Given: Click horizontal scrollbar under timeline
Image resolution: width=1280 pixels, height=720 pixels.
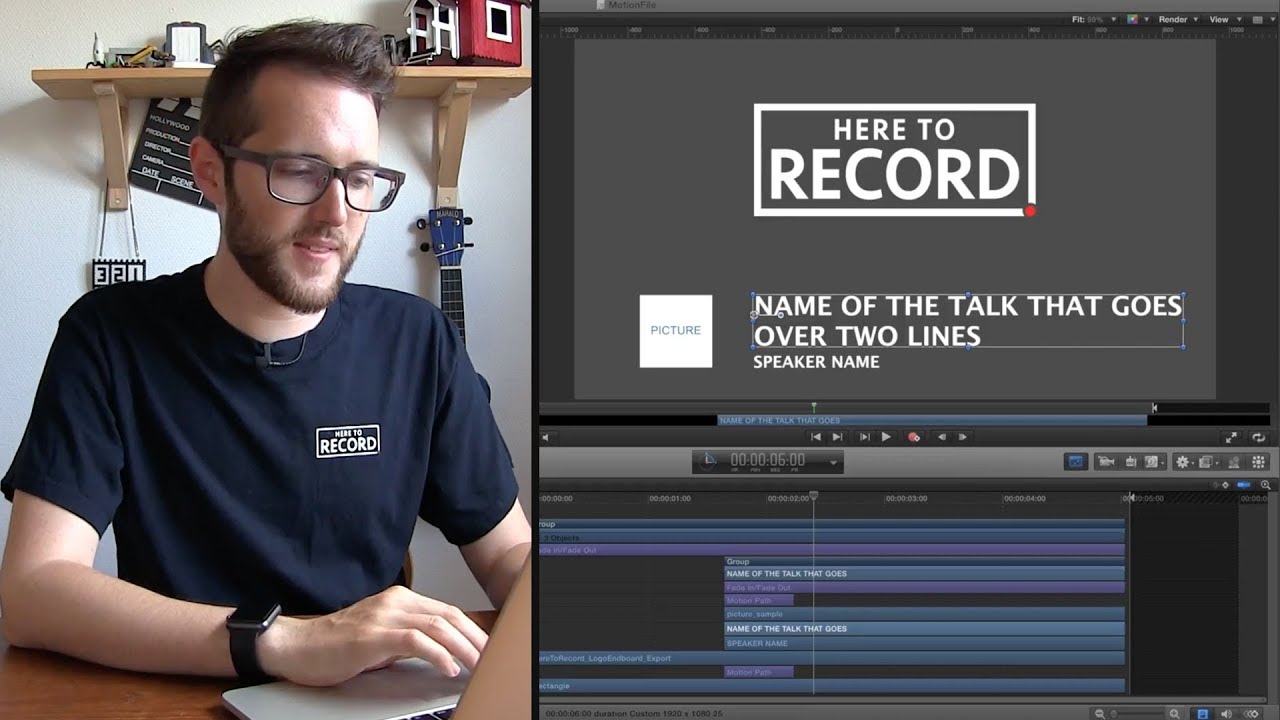Looking at the screenshot, I should click(905, 701).
